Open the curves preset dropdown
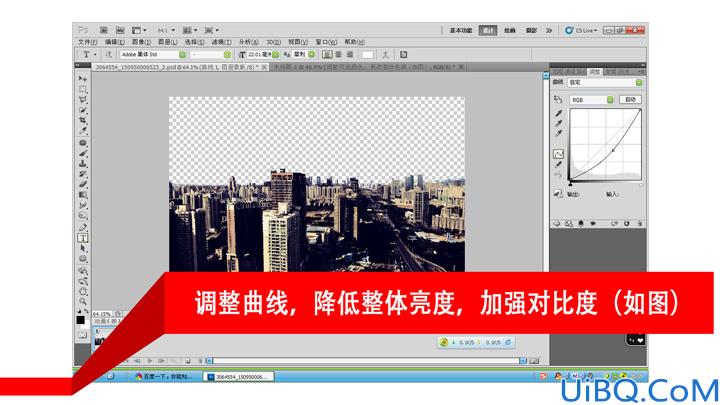The width and height of the screenshot is (720, 405). [605, 83]
